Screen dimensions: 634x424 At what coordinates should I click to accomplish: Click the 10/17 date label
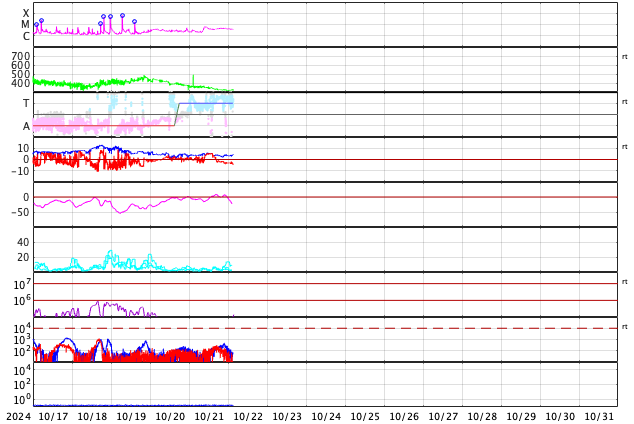tap(53, 417)
